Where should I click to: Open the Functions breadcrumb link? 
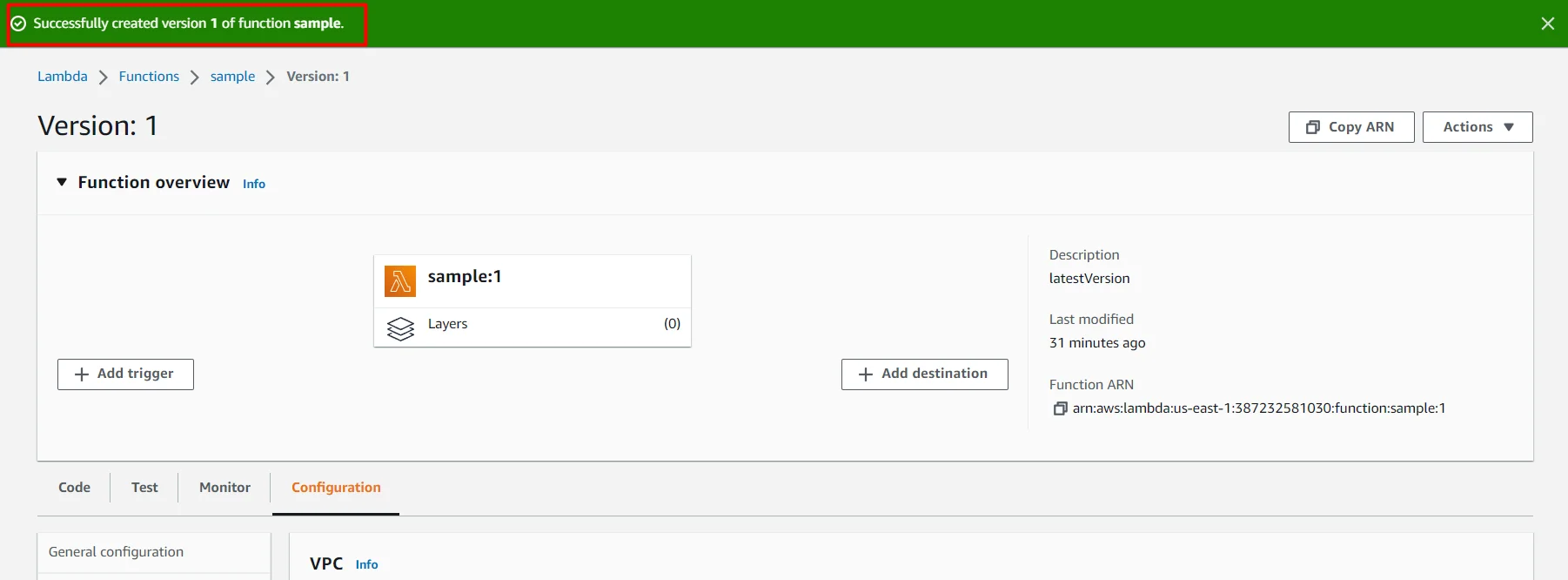click(149, 77)
